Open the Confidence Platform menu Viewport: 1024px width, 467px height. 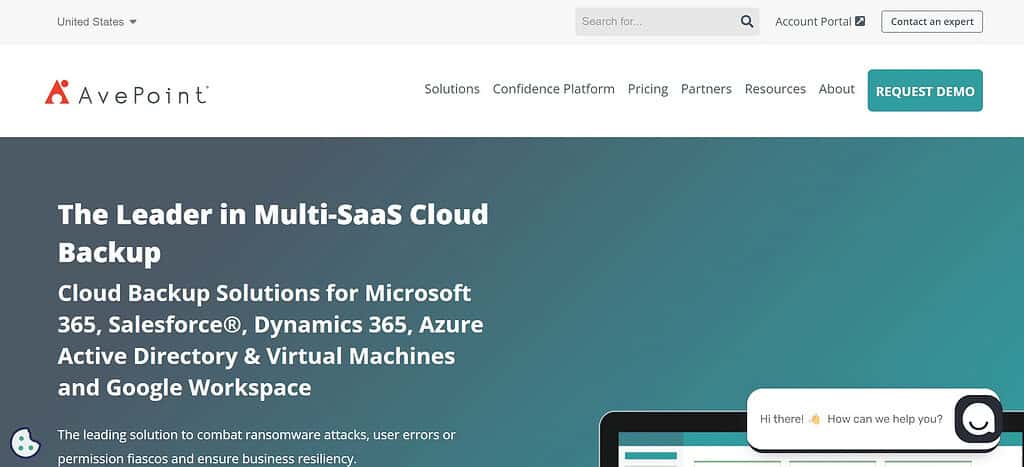[553, 89]
